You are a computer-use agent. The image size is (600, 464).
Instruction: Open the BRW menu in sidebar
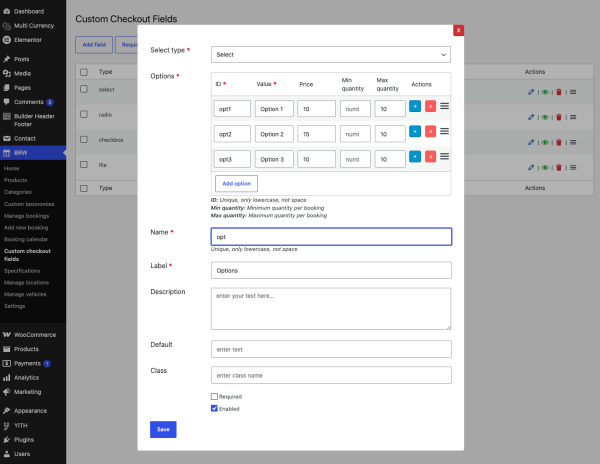[33, 153]
